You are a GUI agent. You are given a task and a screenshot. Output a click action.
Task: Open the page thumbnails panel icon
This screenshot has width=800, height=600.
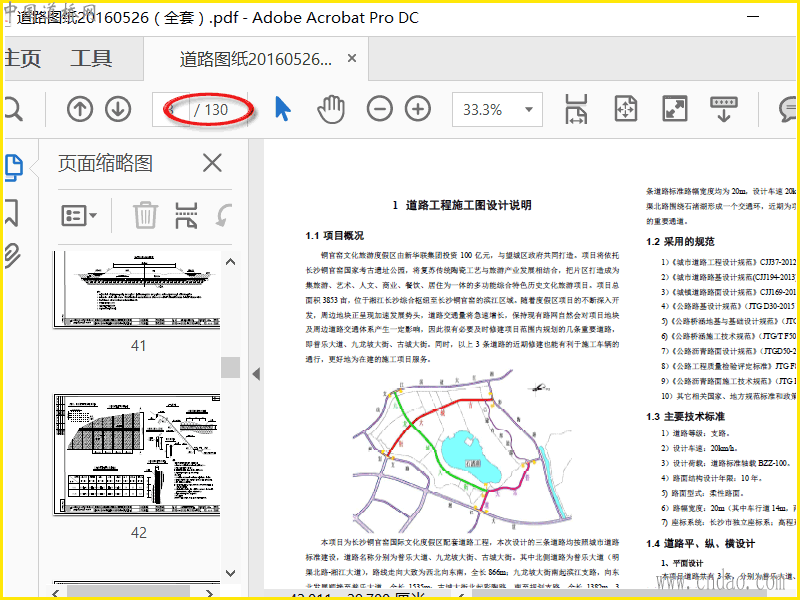(x=14, y=168)
